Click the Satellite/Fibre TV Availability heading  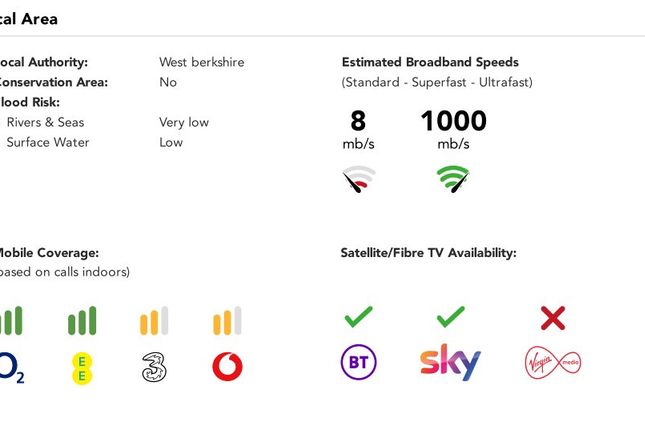pyautogui.click(x=429, y=253)
